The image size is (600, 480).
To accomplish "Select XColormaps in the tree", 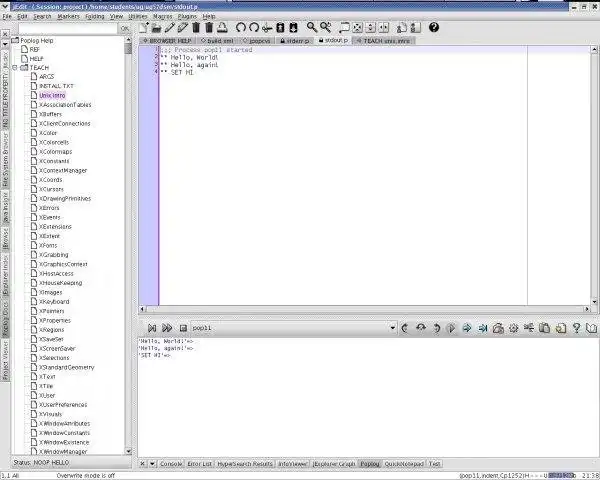I will (x=55, y=152).
